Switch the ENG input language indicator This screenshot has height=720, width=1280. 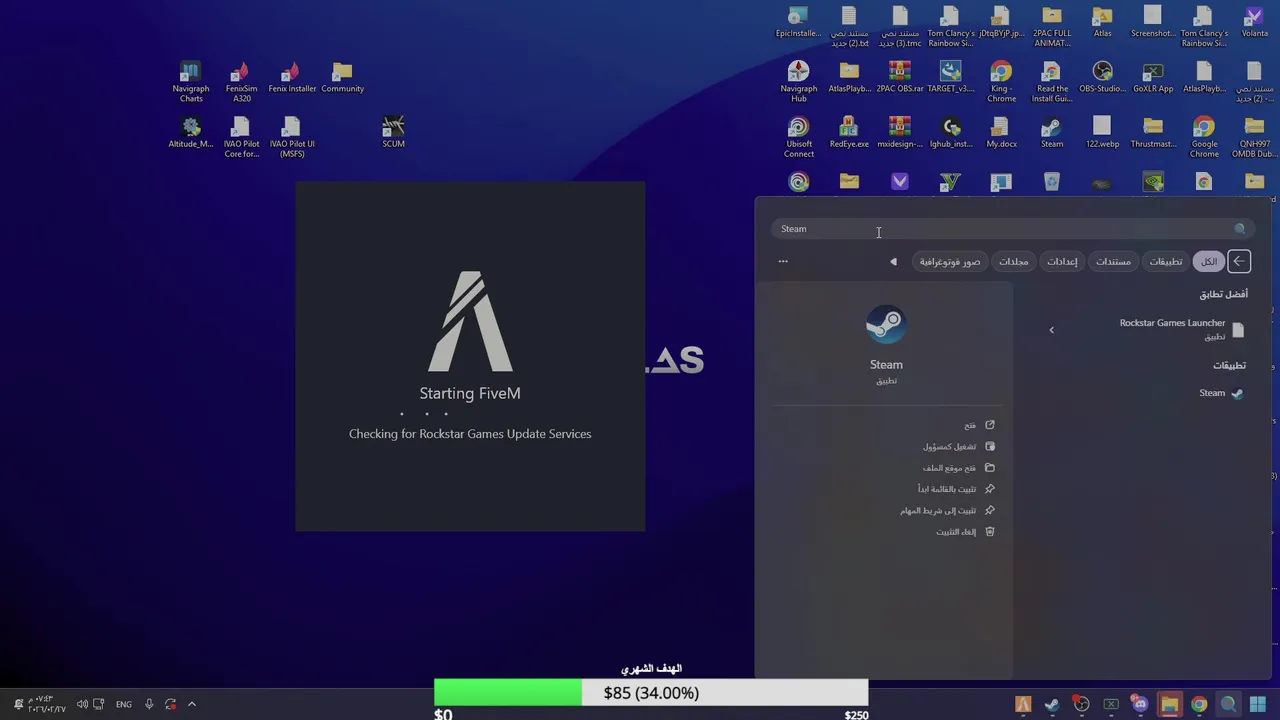(x=124, y=704)
